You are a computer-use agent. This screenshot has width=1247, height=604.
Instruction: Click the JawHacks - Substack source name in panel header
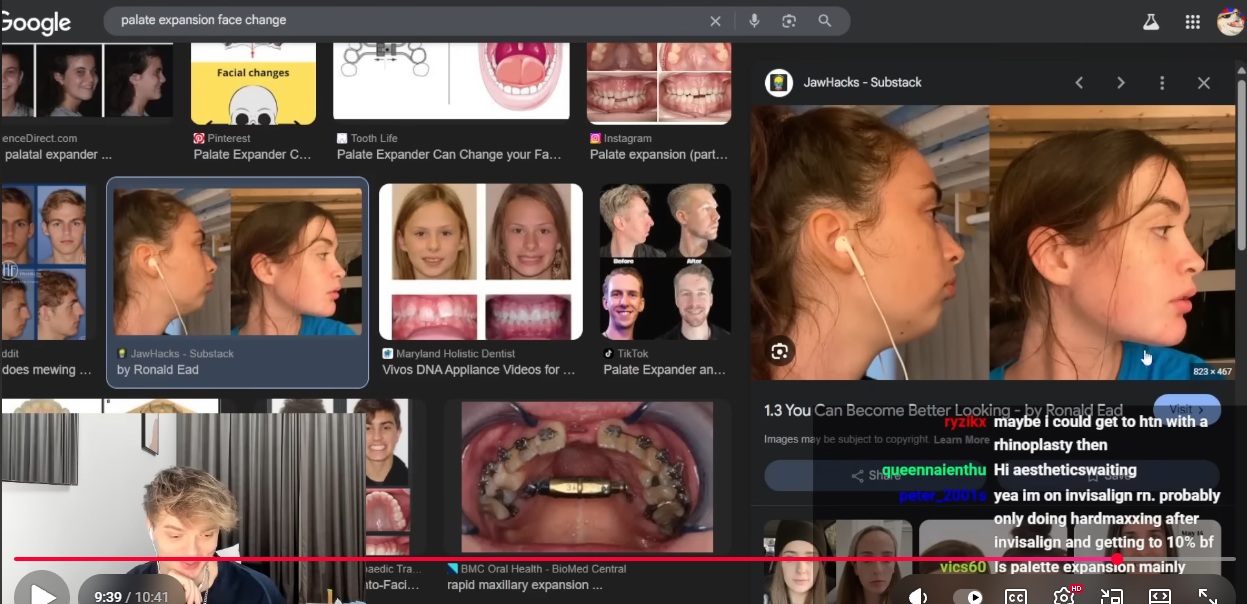(862, 82)
